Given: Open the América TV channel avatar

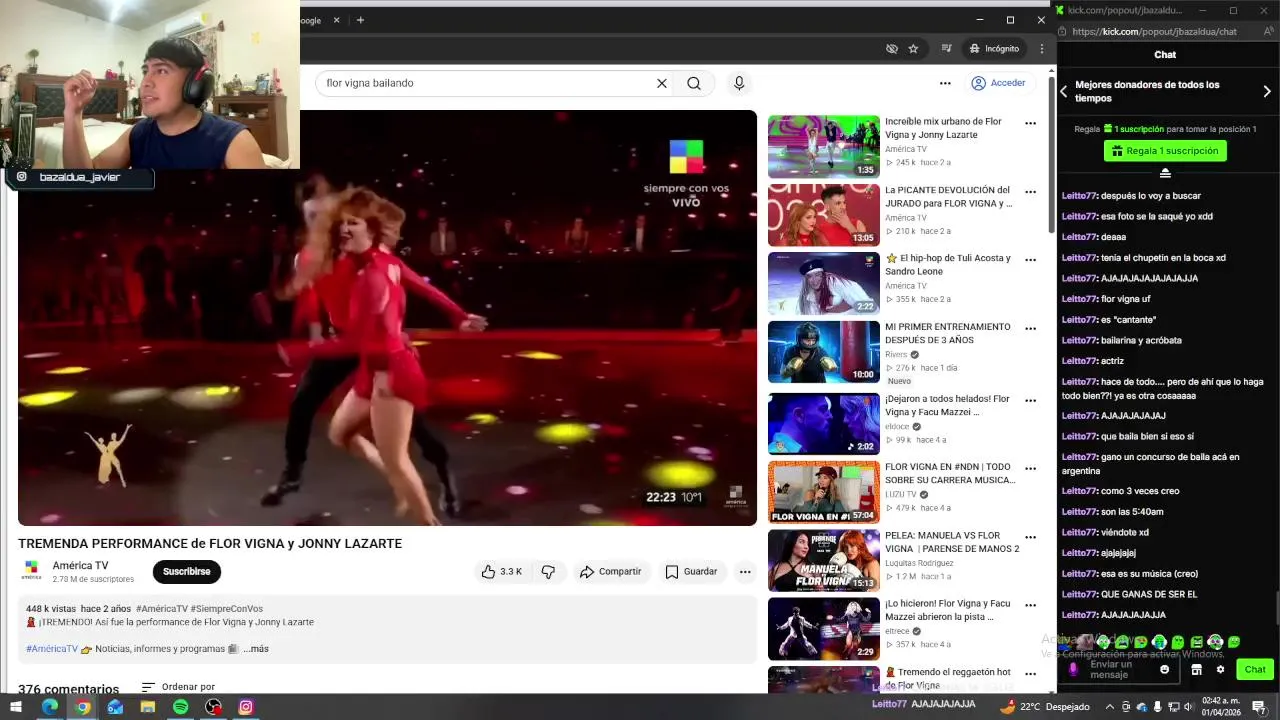Looking at the screenshot, I should tap(31, 571).
